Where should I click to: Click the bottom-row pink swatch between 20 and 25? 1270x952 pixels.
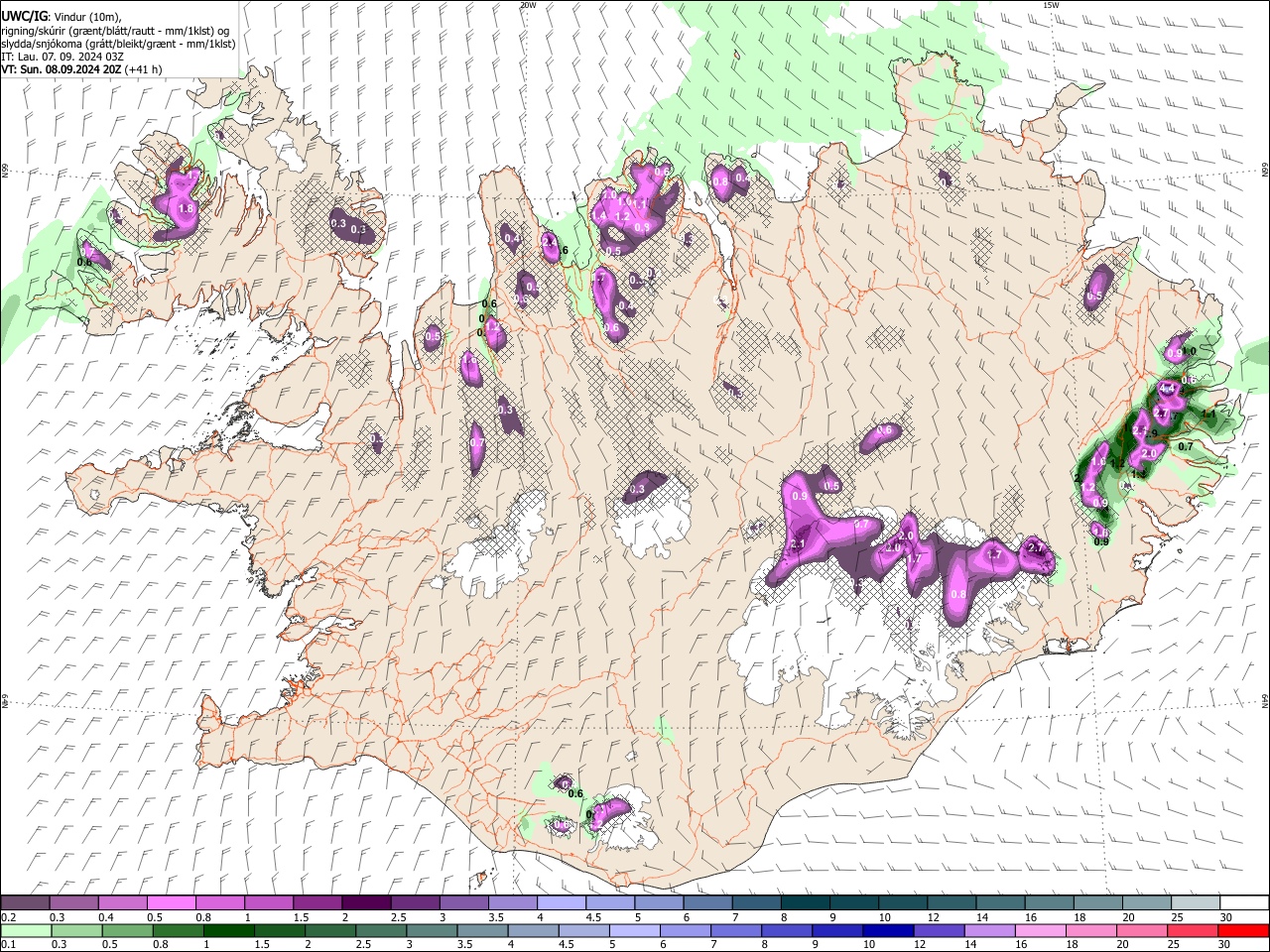tap(1140, 931)
